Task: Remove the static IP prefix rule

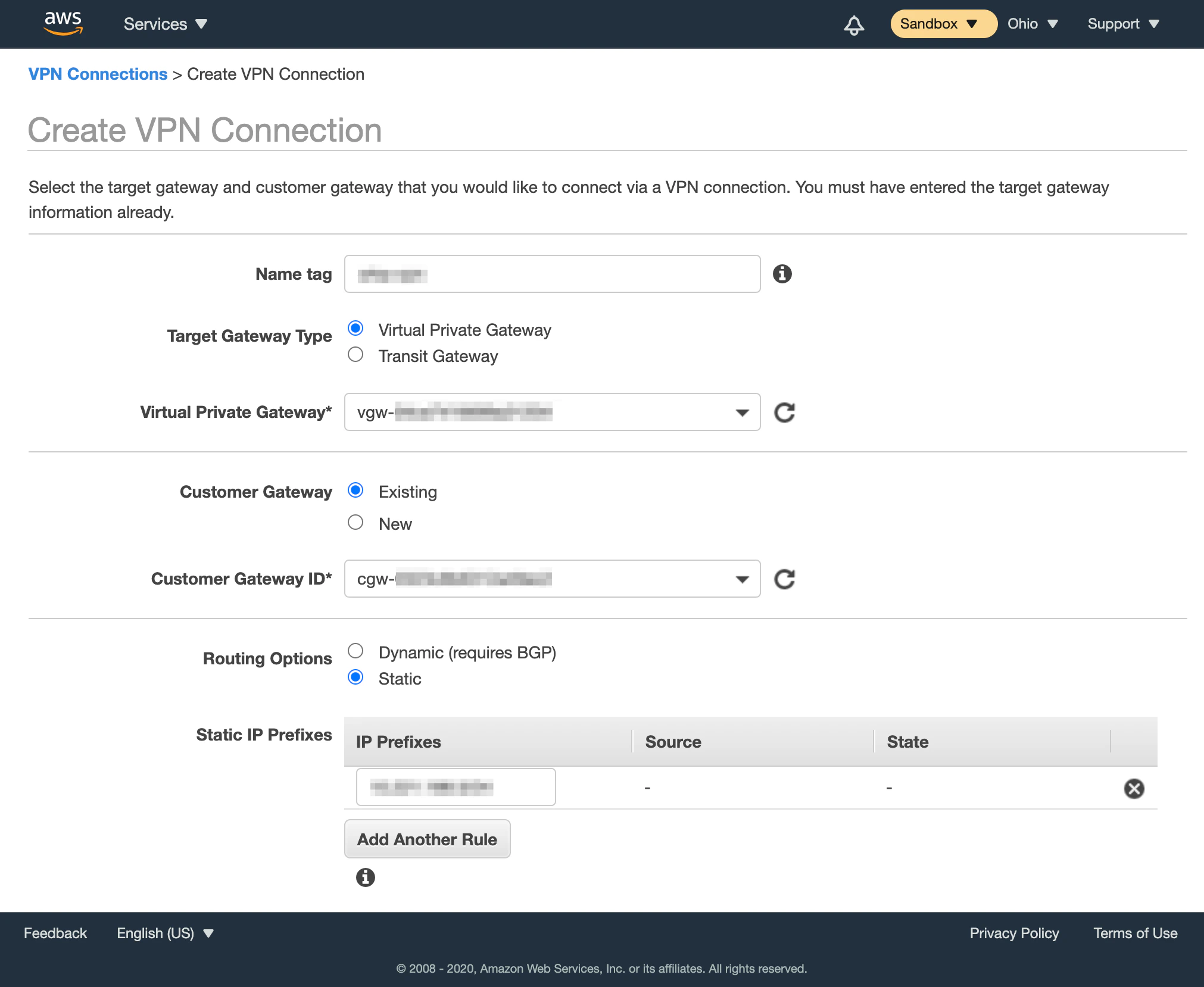Action: tap(1136, 788)
